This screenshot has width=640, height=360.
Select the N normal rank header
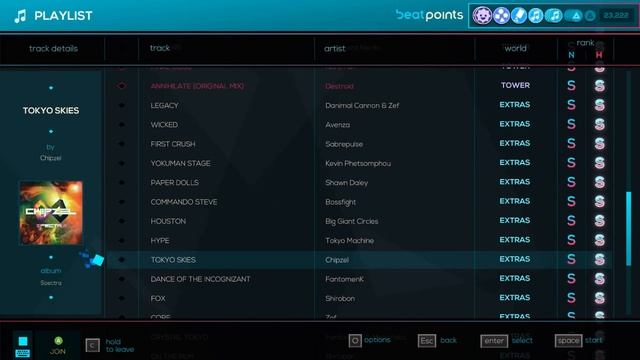[571, 55]
